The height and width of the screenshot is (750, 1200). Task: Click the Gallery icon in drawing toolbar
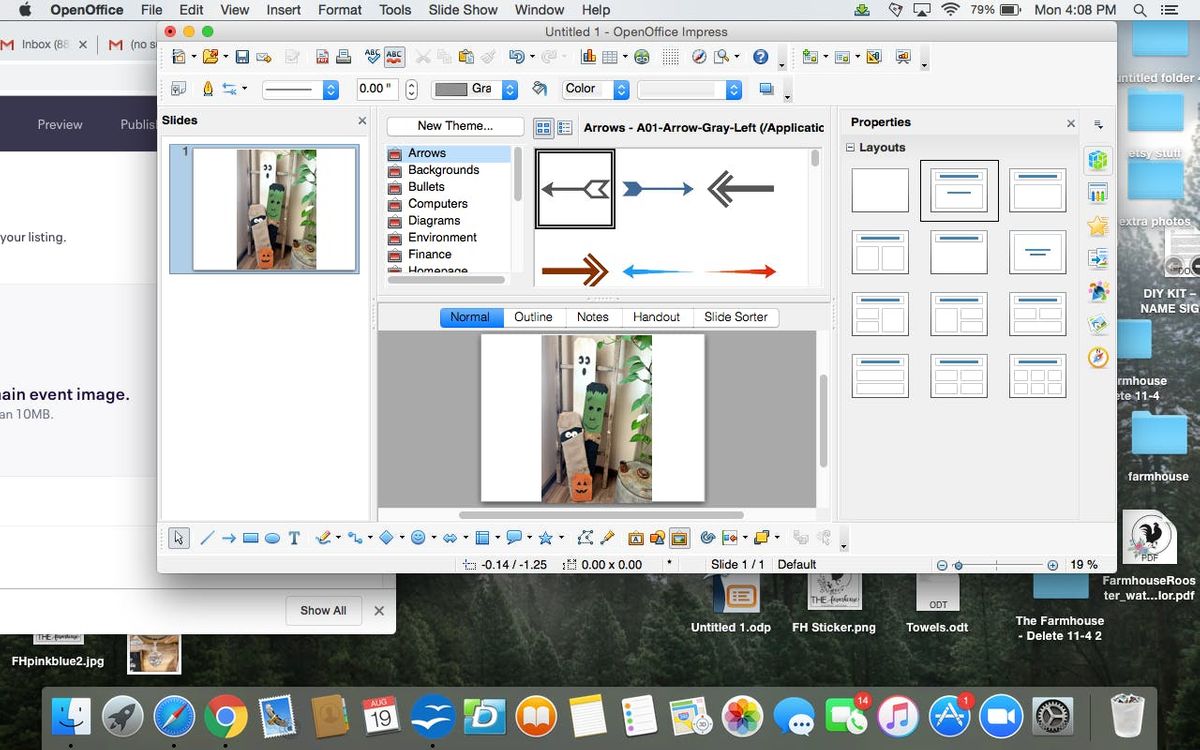tap(680, 538)
